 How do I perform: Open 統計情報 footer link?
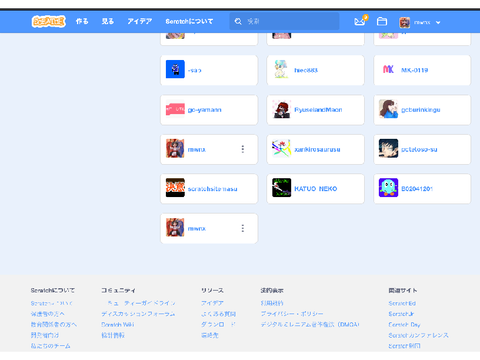113,335
